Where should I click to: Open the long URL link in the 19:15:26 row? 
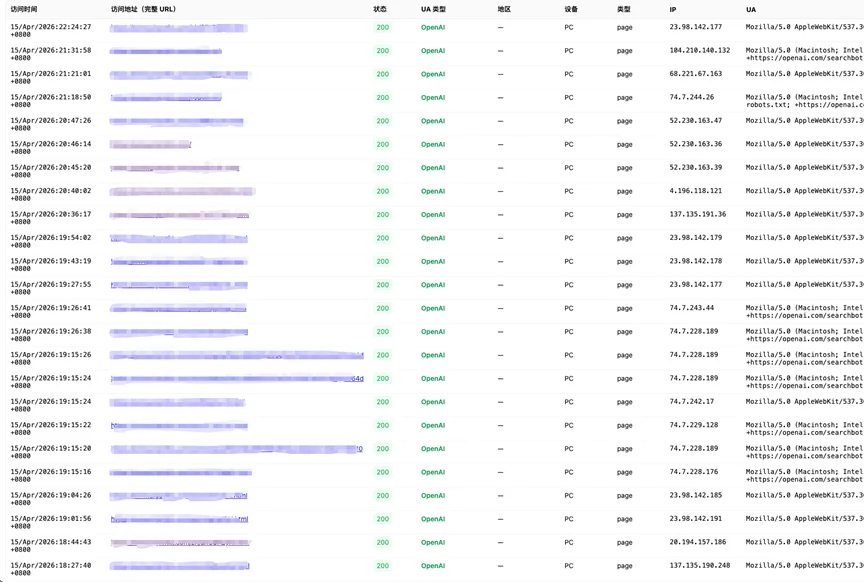[237, 355]
